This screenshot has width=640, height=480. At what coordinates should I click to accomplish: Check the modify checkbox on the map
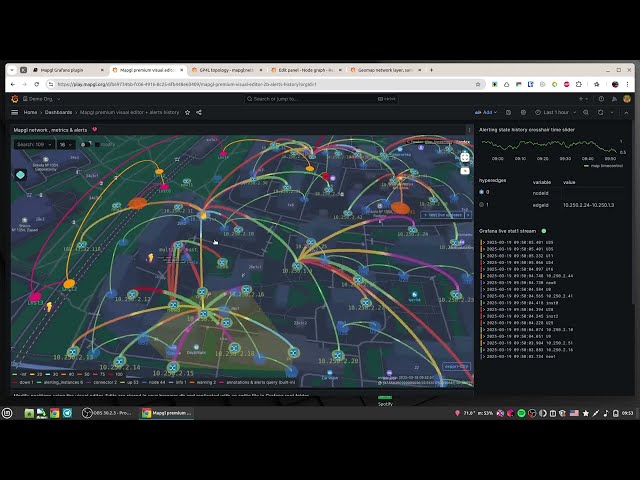pos(97,144)
